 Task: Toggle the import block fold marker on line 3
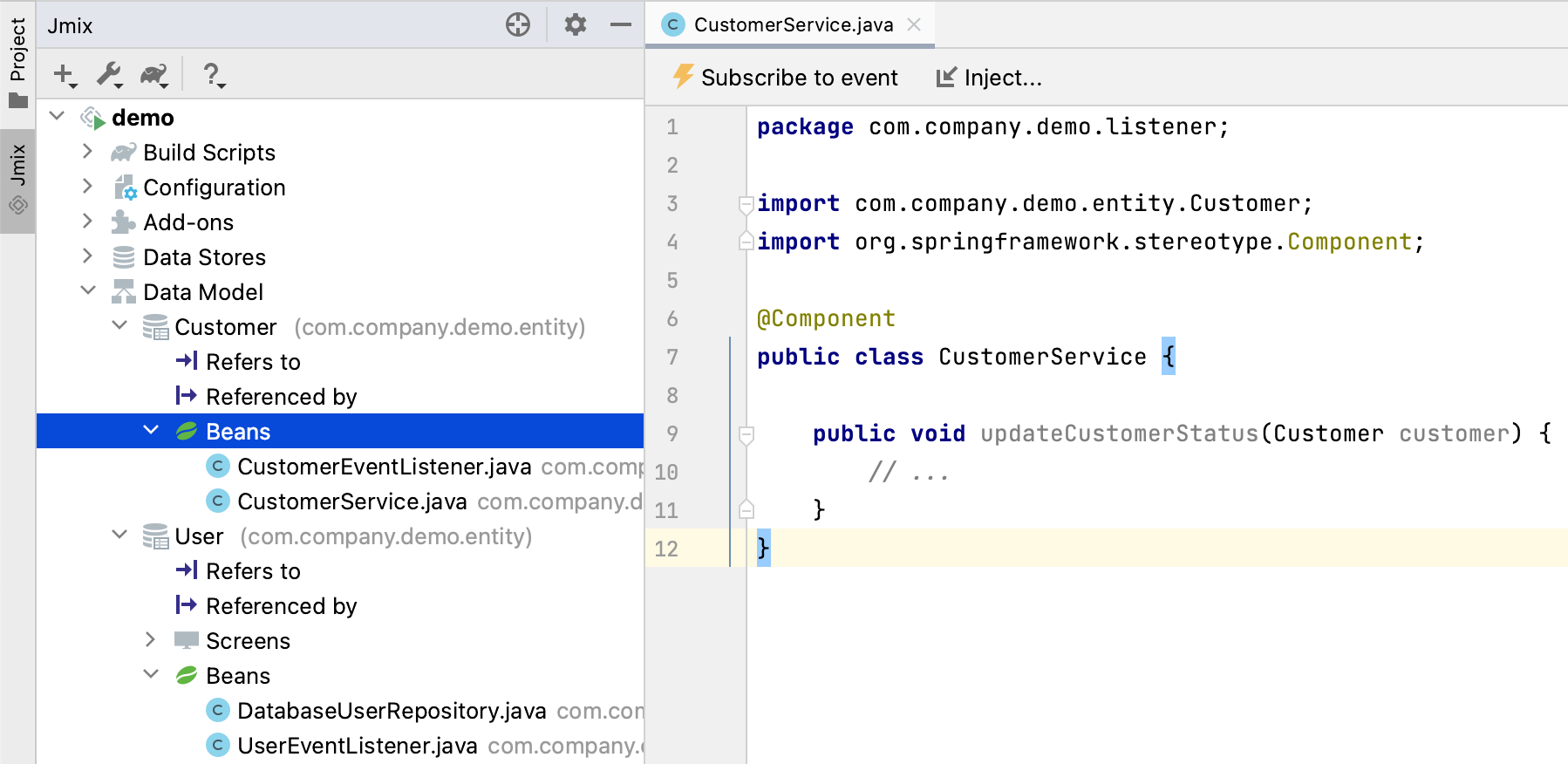pyautogui.click(x=746, y=204)
